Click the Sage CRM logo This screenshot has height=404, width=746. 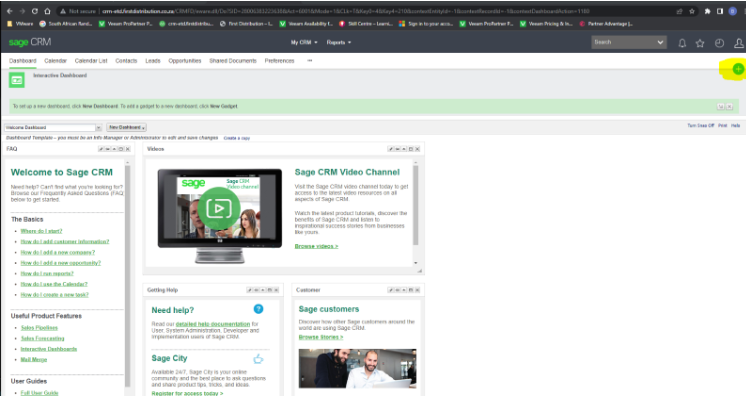[x=29, y=42]
